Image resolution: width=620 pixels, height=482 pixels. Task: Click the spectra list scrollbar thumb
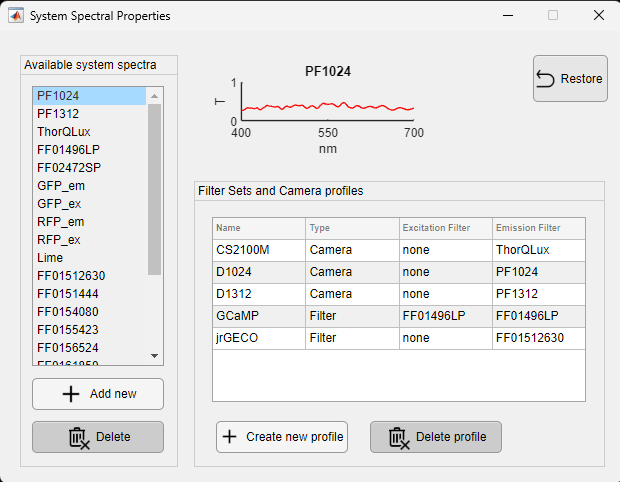point(155,189)
